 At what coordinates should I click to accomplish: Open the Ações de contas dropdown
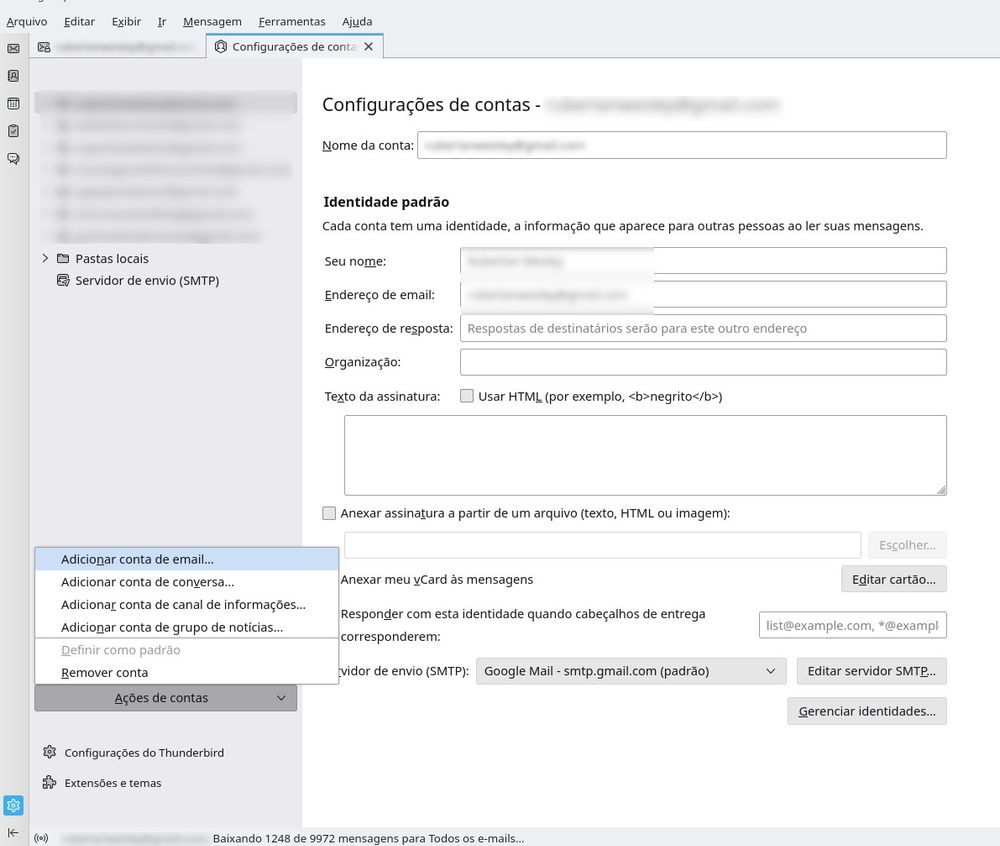click(166, 698)
